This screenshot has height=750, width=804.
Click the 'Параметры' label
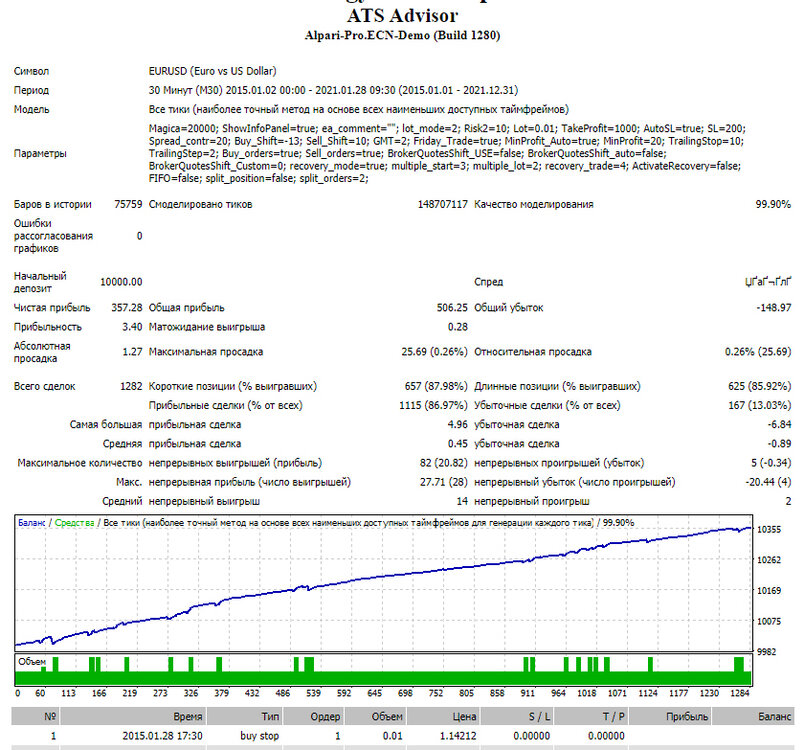pyautogui.click(x=40, y=153)
